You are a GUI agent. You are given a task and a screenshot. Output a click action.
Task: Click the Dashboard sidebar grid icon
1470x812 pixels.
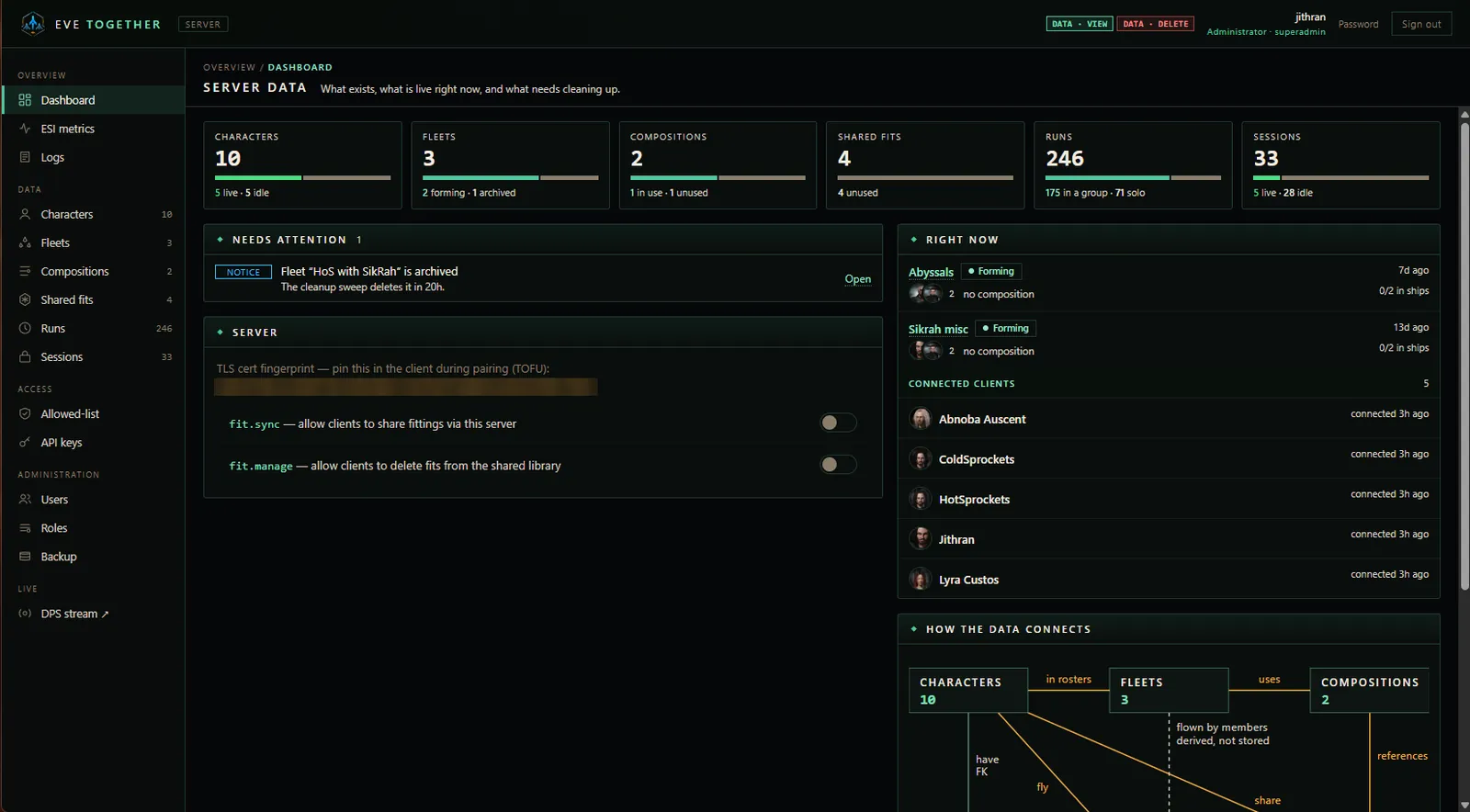point(25,100)
